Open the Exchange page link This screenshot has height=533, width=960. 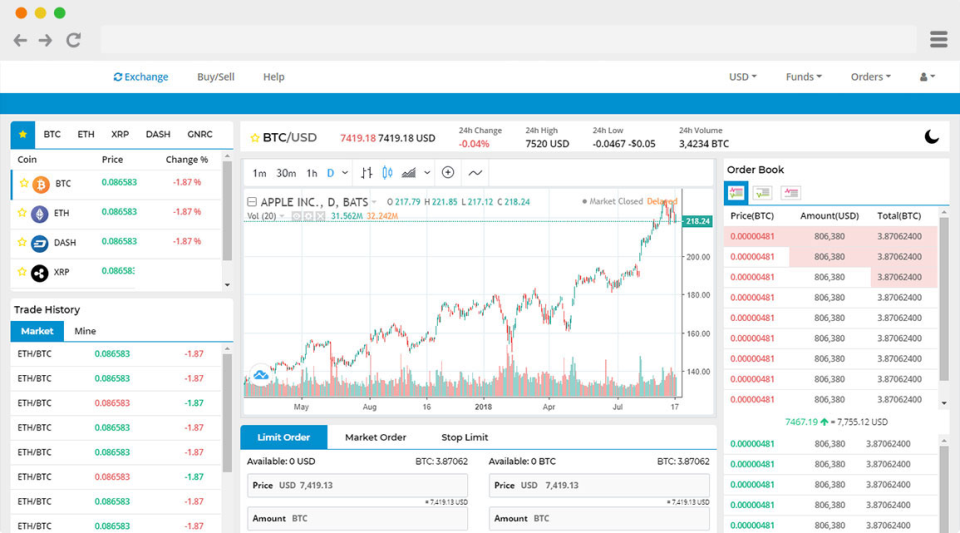141,76
